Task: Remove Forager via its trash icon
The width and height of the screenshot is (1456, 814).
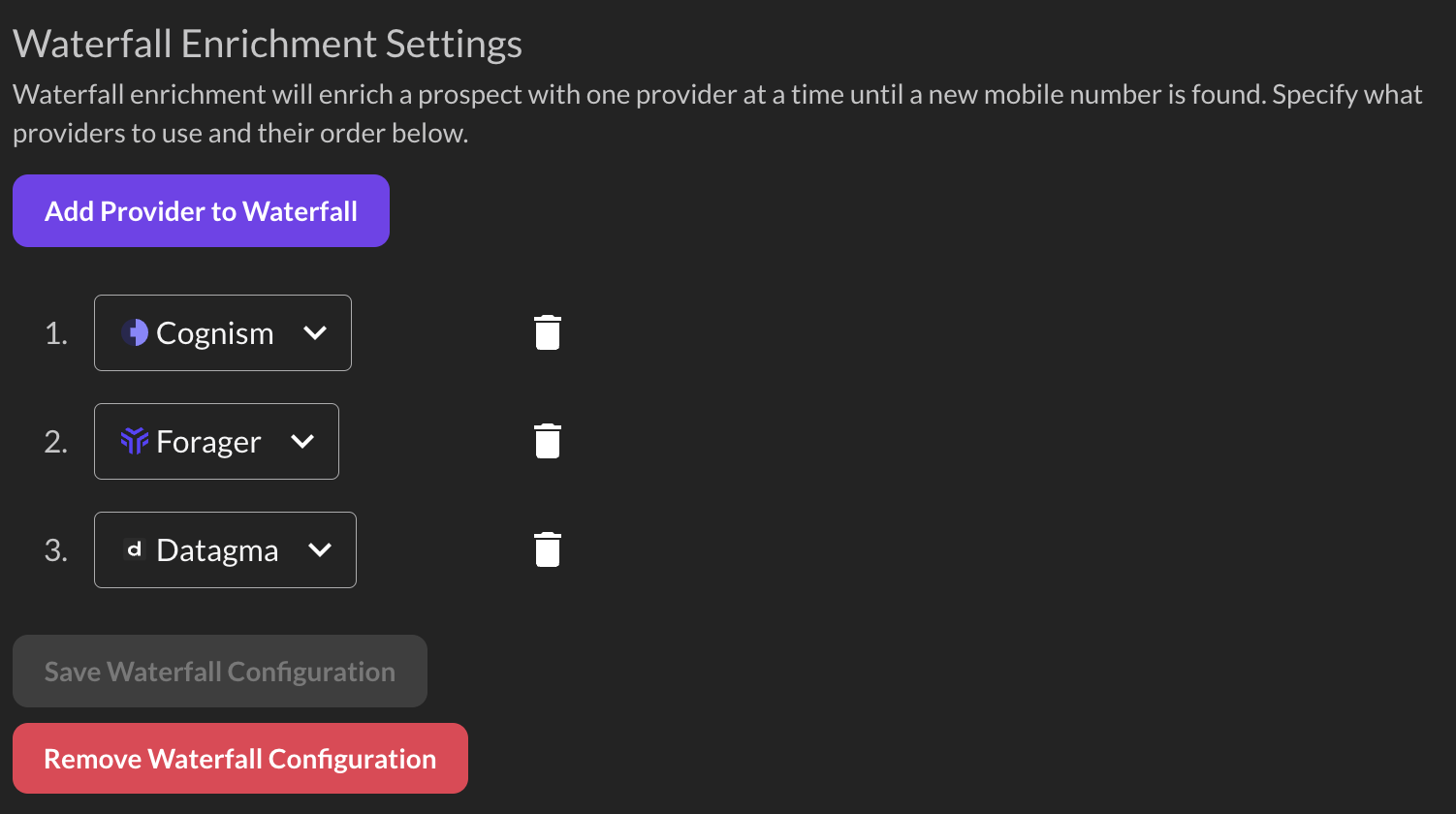Action: (548, 441)
